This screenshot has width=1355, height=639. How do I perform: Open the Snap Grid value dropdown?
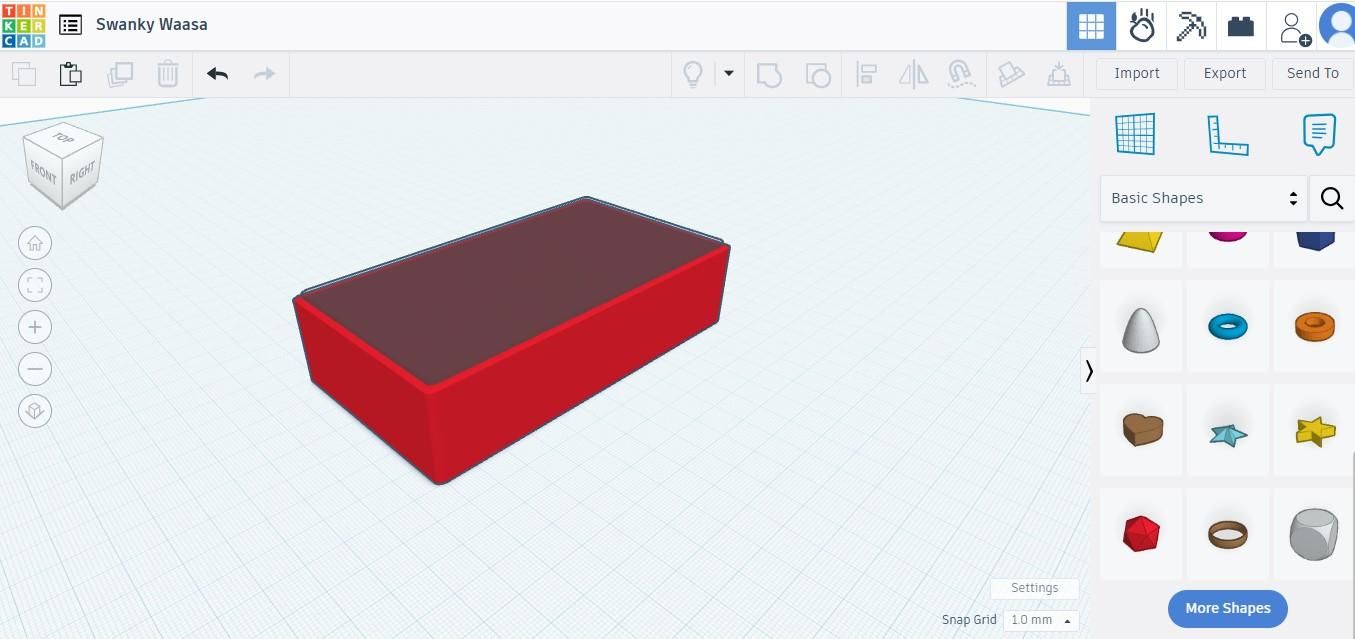[x=1041, y=620]
